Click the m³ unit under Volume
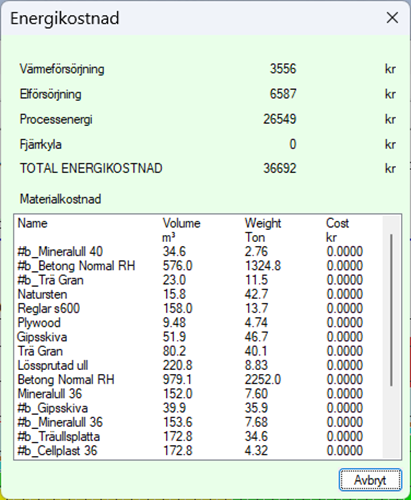 point(169,238)
